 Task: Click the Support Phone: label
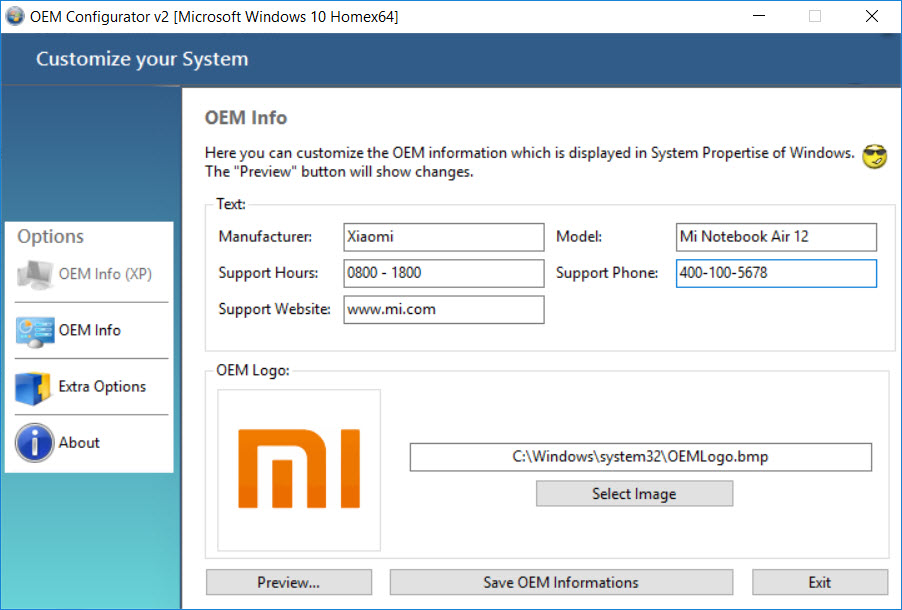point(607,273)
